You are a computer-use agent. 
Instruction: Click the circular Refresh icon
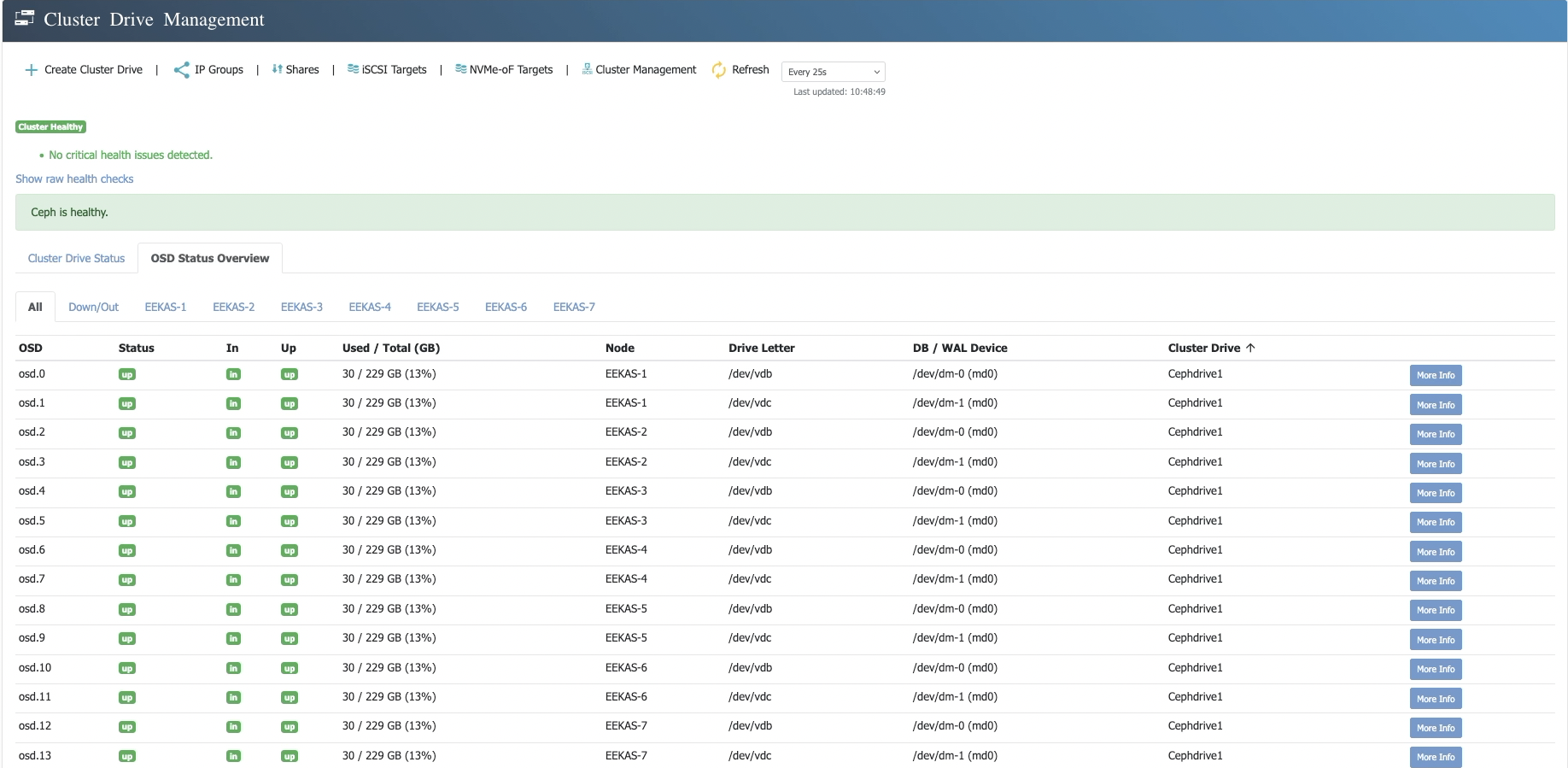point(719,70)
